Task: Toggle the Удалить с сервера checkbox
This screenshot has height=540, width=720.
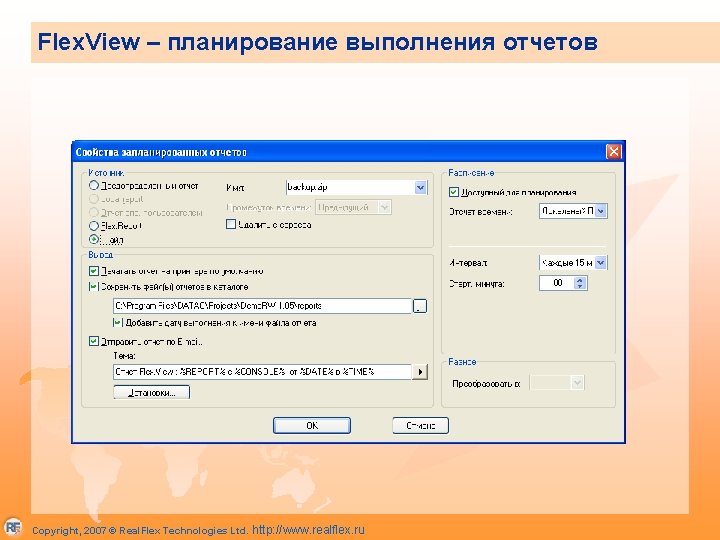Action: 231,224
